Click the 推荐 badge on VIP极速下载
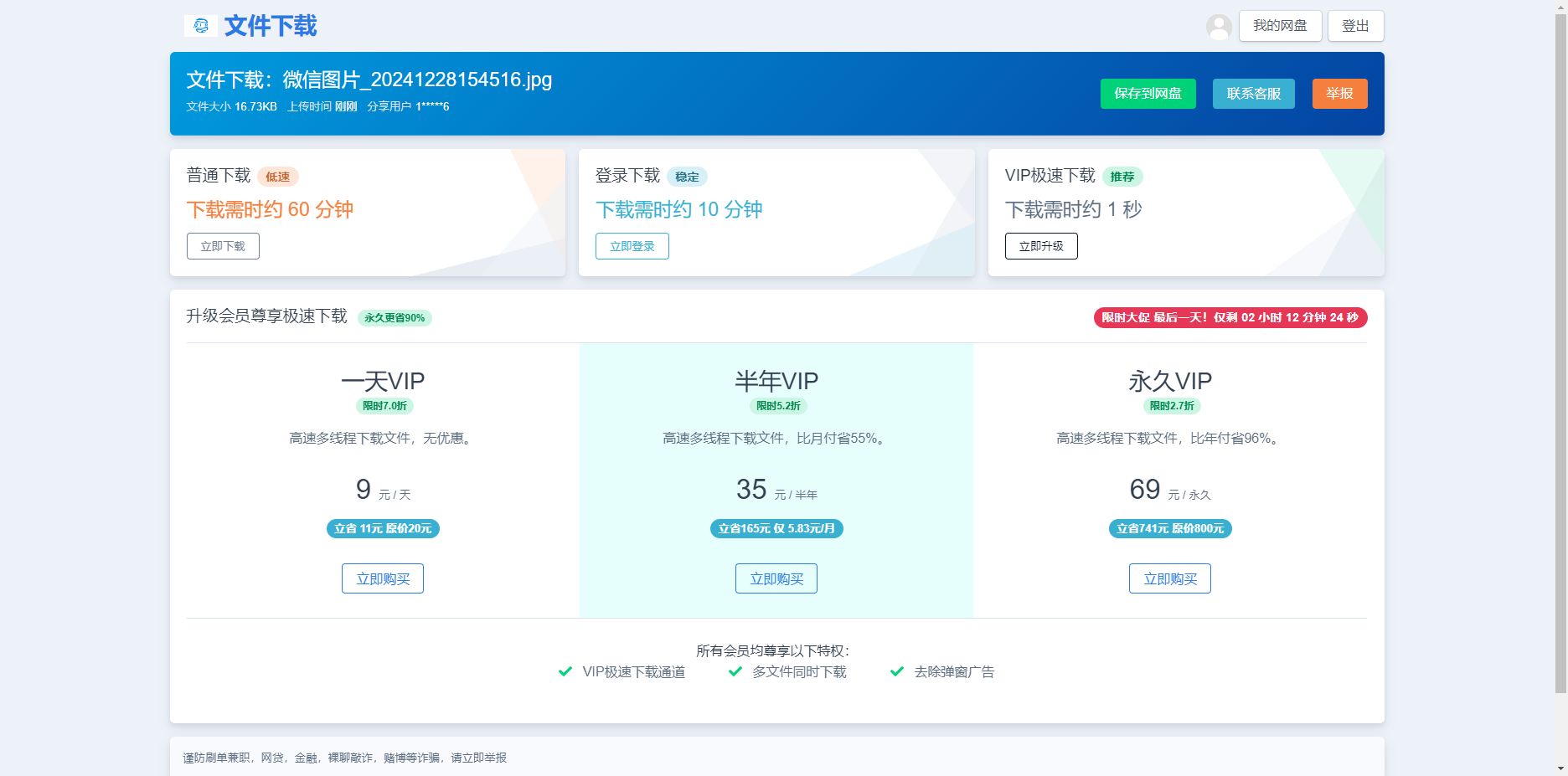1568x776 pixels. (x=1124, y=177)
